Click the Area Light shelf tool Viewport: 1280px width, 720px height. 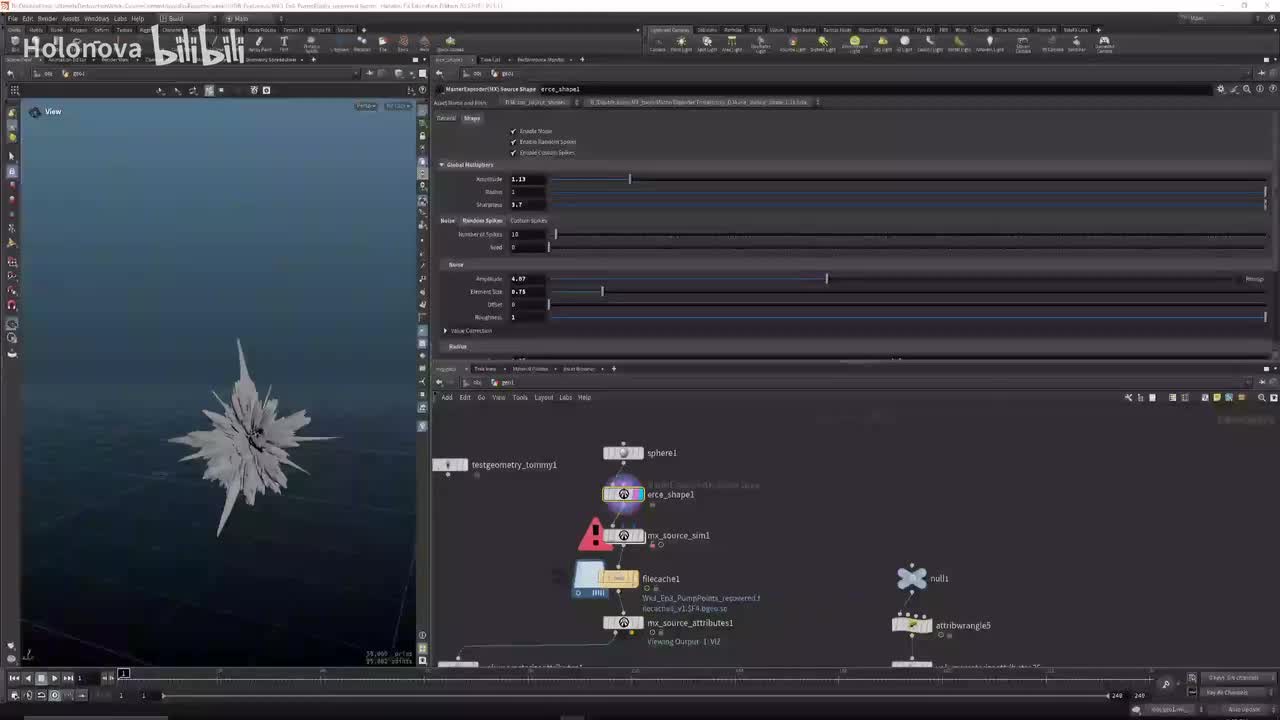732,44
